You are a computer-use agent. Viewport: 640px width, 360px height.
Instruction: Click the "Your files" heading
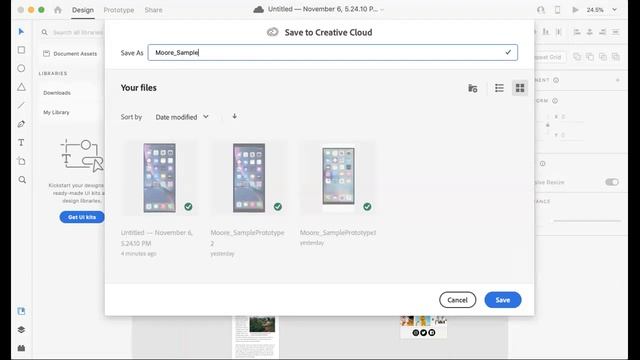coord(139,88)
